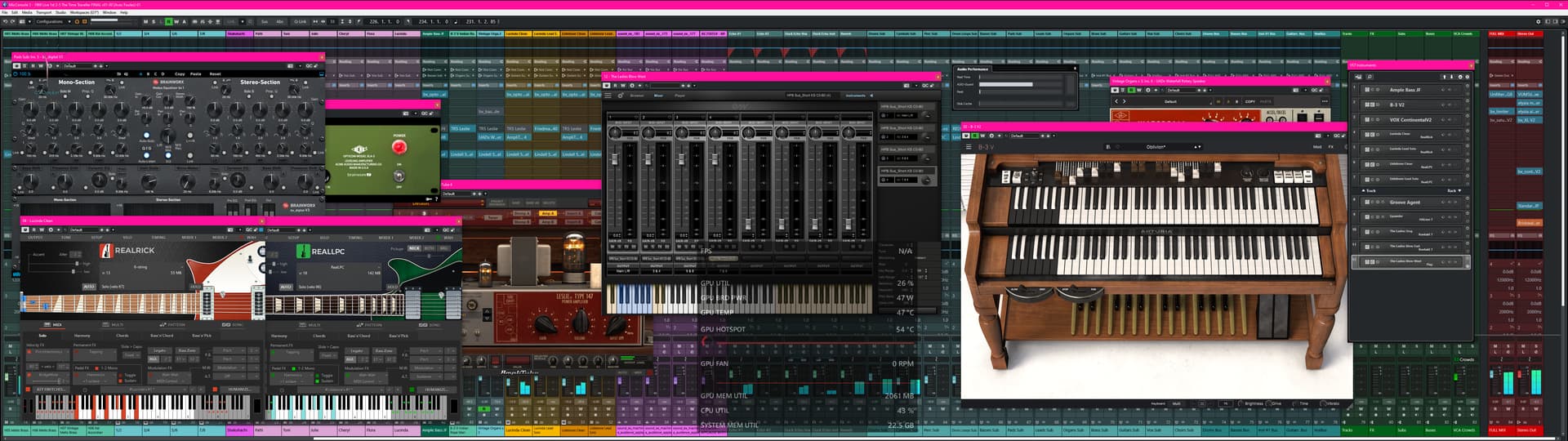Screen dimensions: 1568x441
Task: Click the Redo arrow in MixConsole toolbar
Action: (x=13, y=21)
